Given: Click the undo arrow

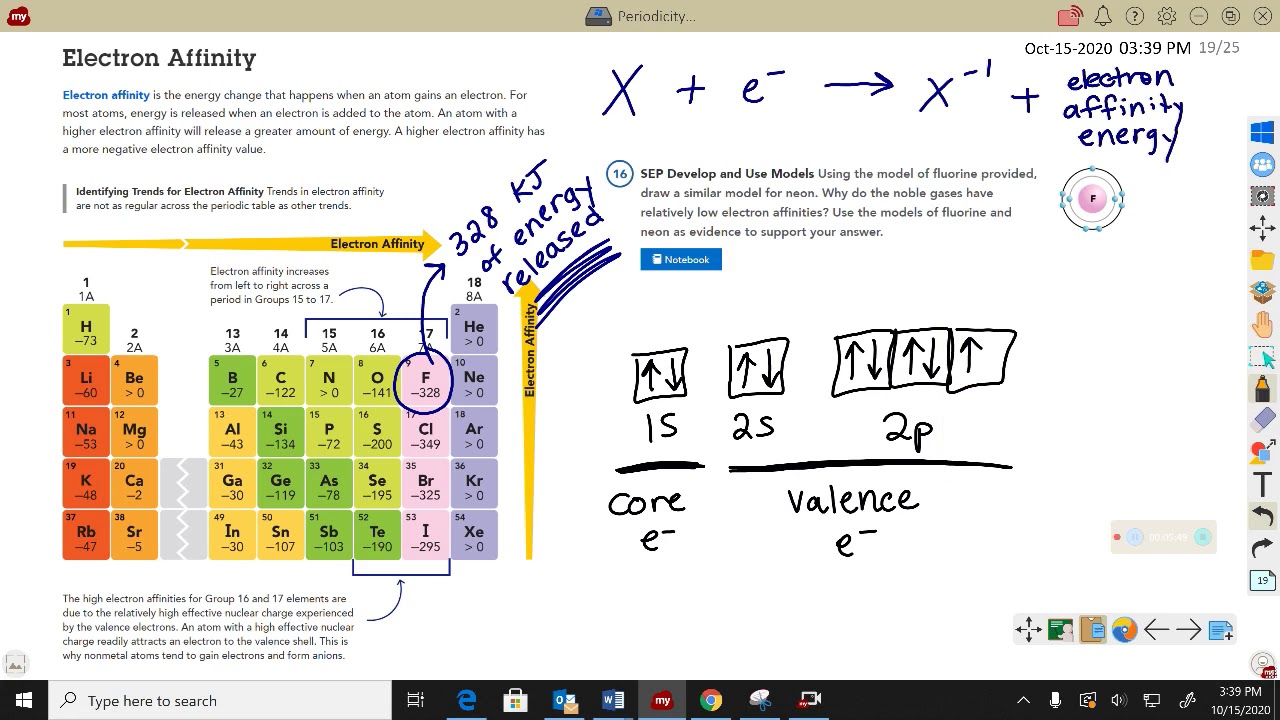Looking at the screenshot, I should tap(1262, 516).
